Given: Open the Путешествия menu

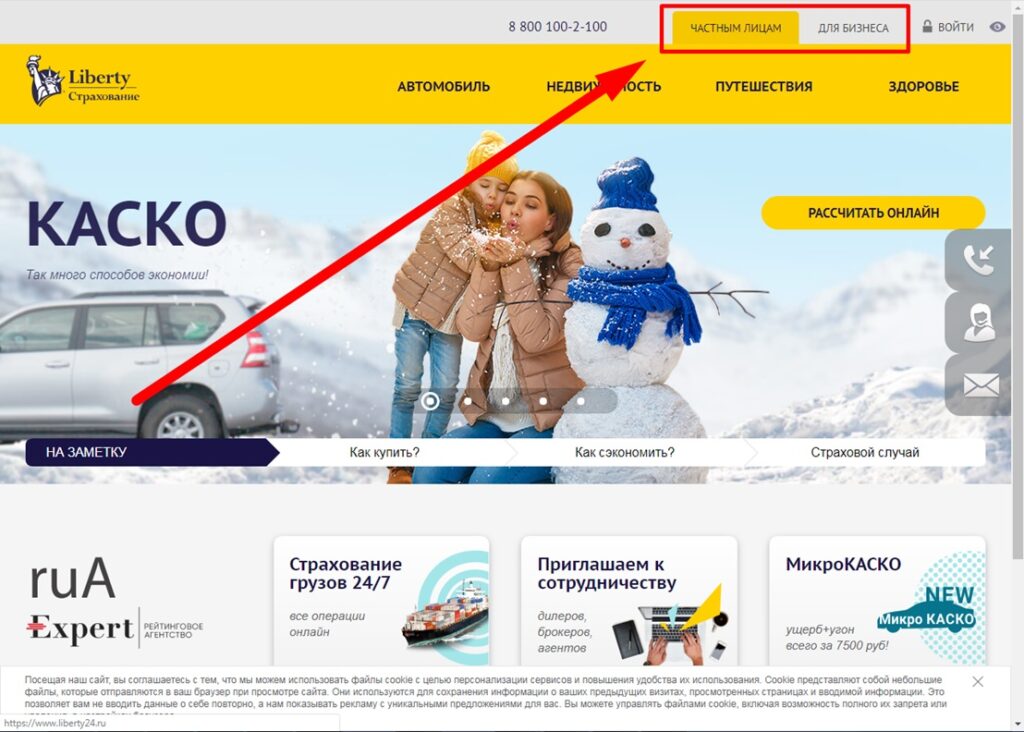Looking at the screenshot, I should (x=763, y=86).
